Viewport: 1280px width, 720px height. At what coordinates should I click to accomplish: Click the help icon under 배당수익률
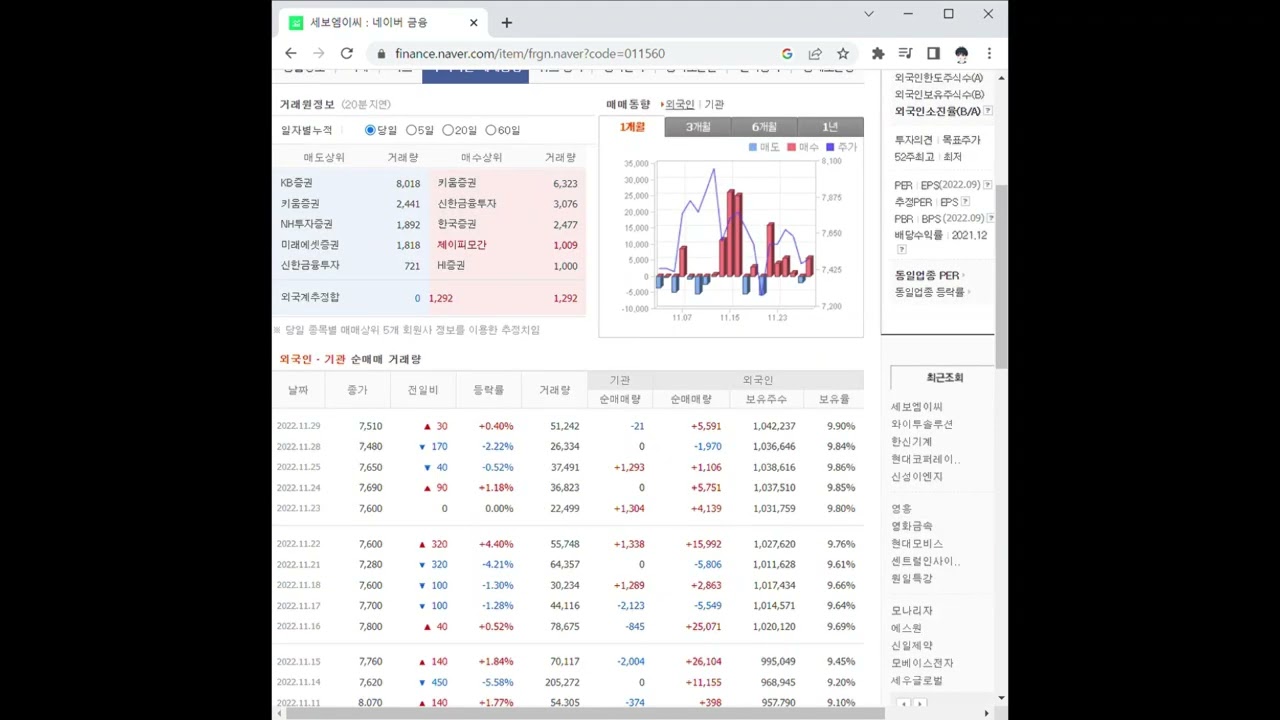[901, 250]
